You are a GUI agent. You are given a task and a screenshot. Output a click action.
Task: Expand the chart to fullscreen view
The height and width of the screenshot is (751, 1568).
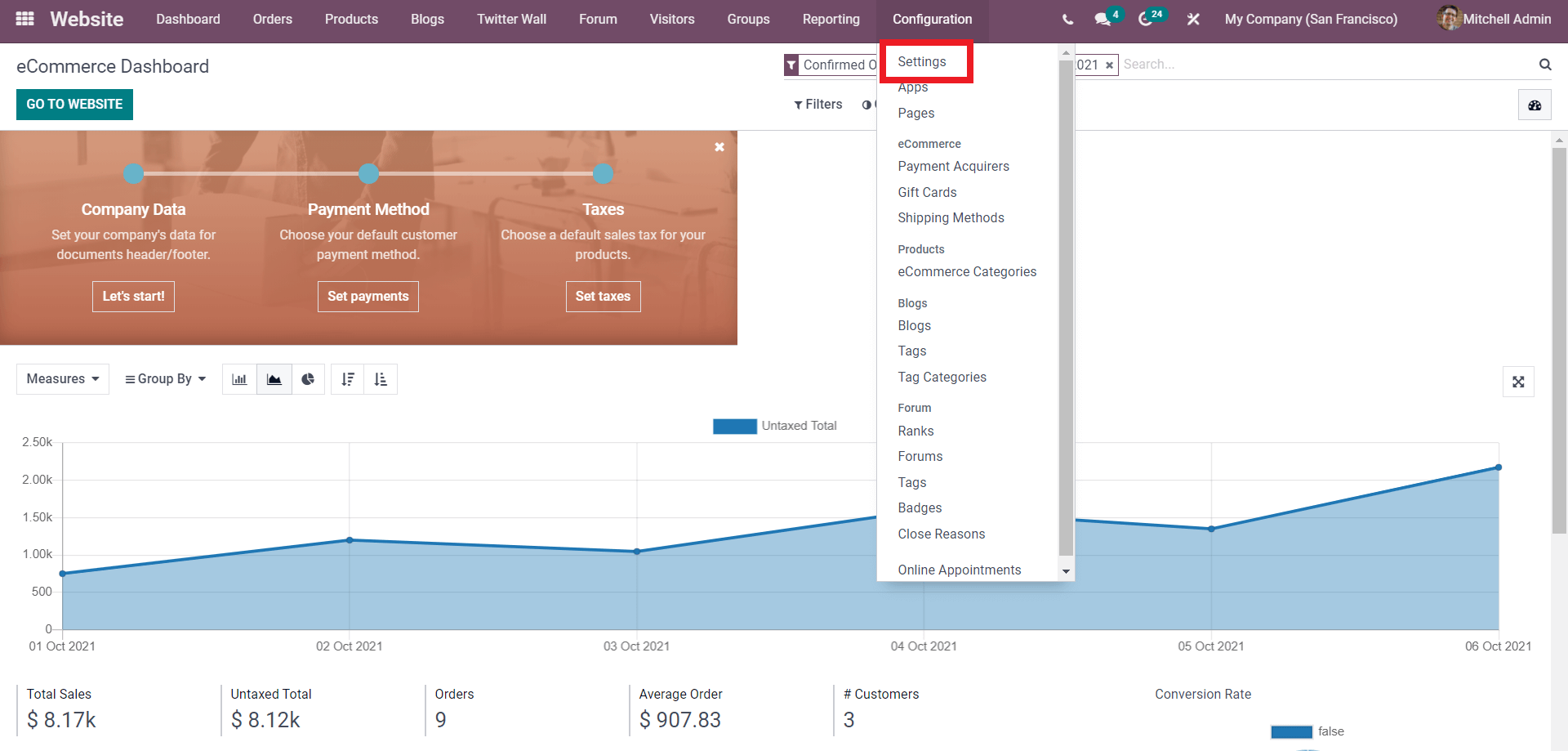coord(1518,382)
